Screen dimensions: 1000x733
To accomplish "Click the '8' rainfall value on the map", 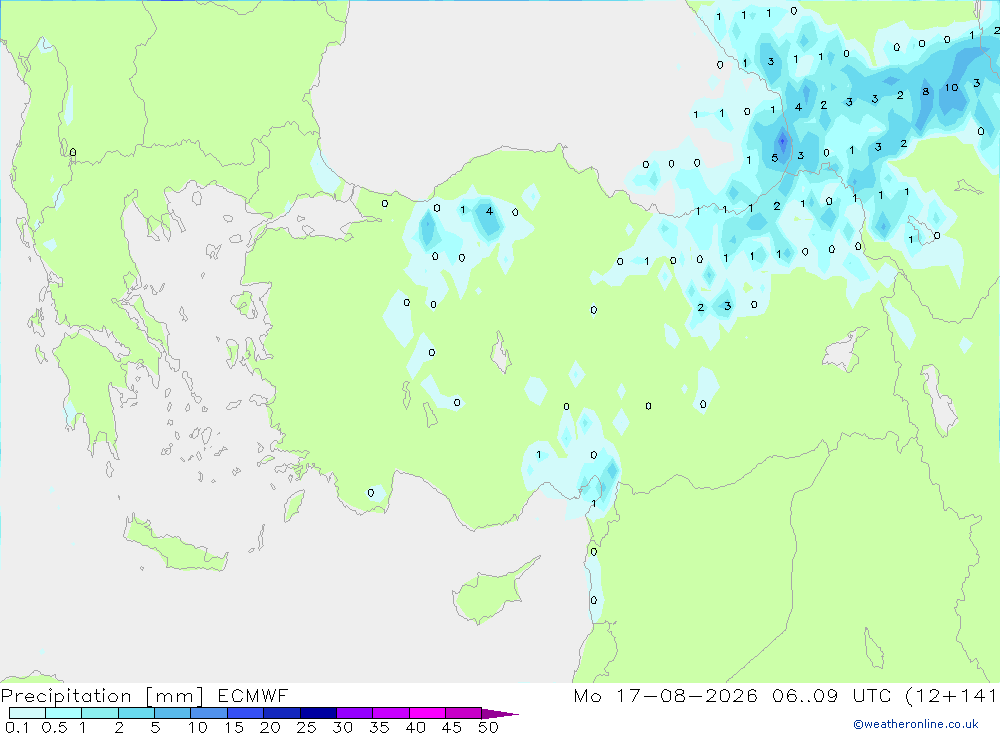I will tap(925, 91).
